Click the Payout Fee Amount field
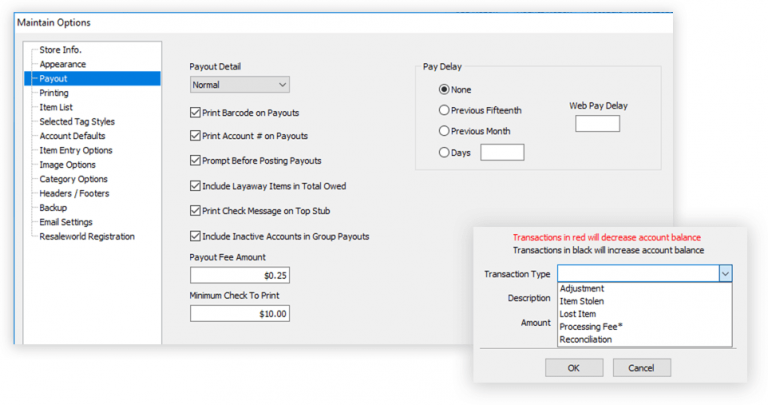 coord(240,276)
